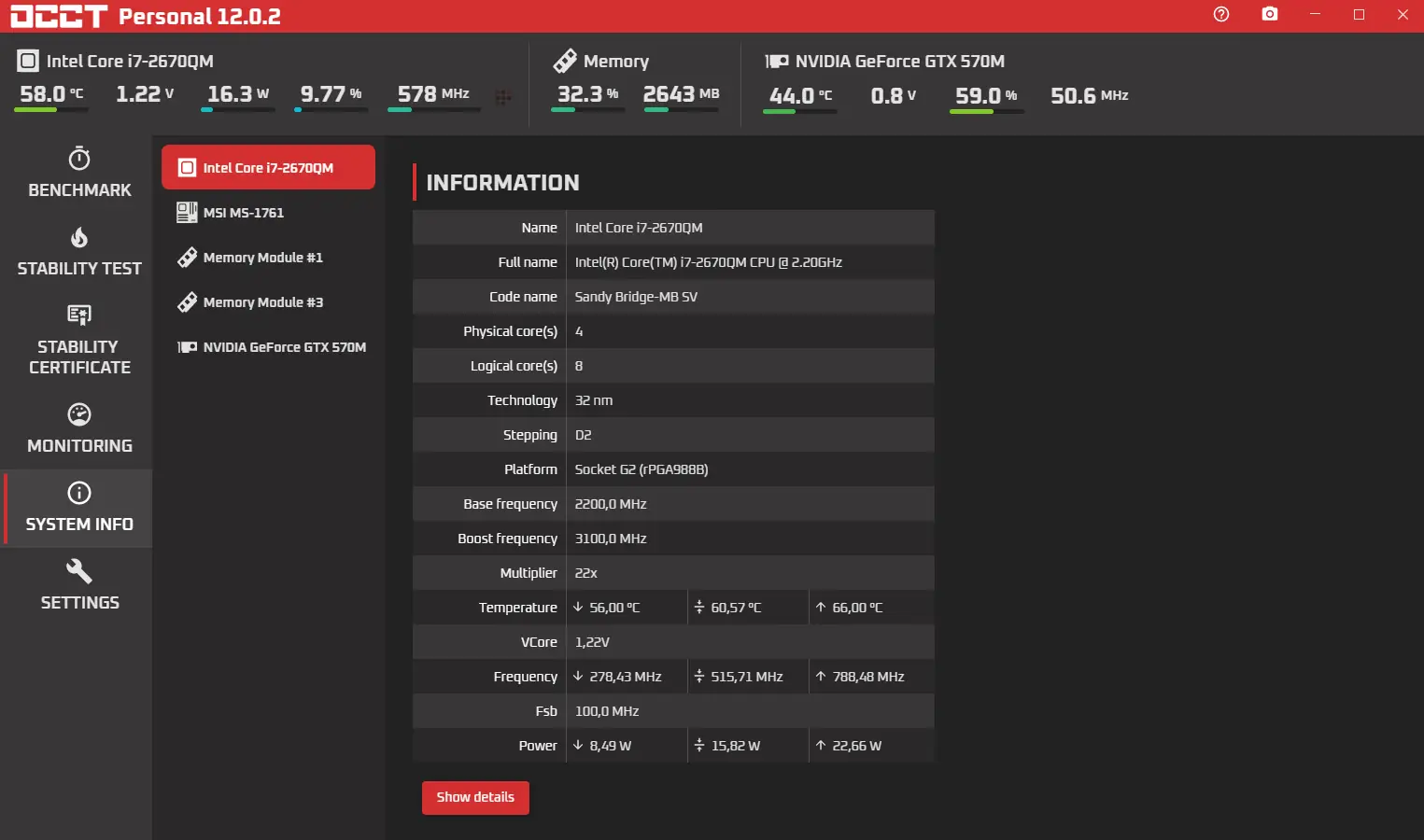Click the CPU voltage 1.22 V reading
1424x840 pixels.
click(145, 94)
